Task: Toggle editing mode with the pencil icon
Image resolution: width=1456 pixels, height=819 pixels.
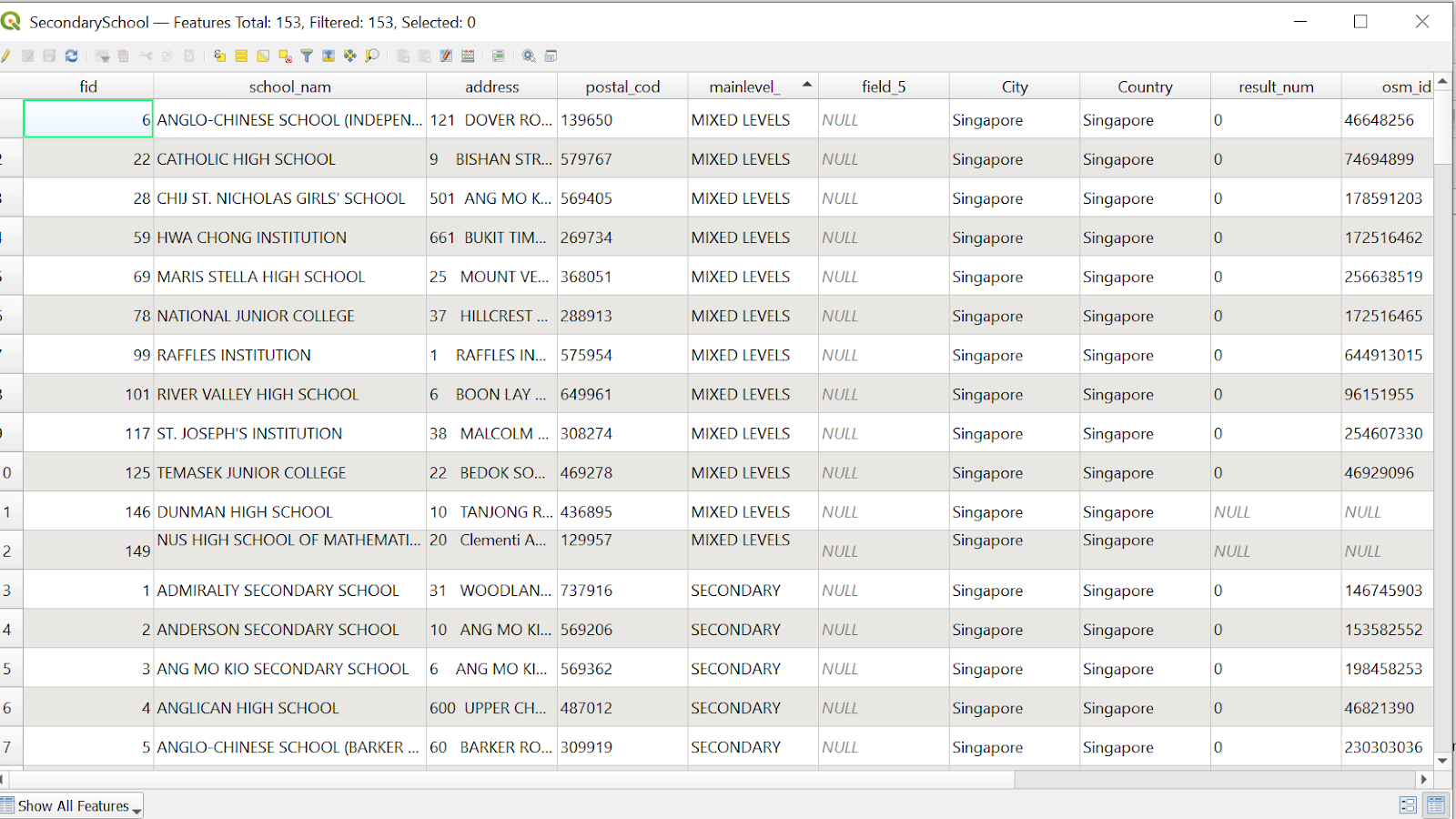Action: pos(6,56)
